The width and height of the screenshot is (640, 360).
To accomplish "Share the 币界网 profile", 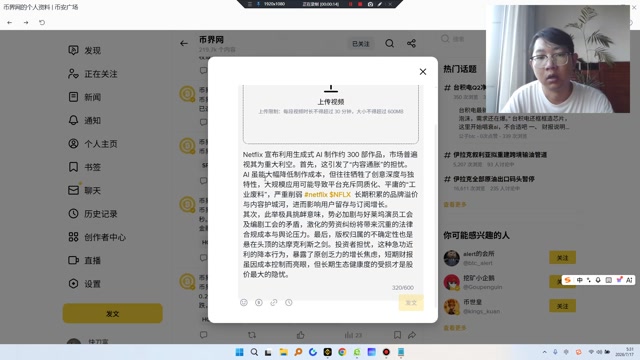I will (411, 43).
